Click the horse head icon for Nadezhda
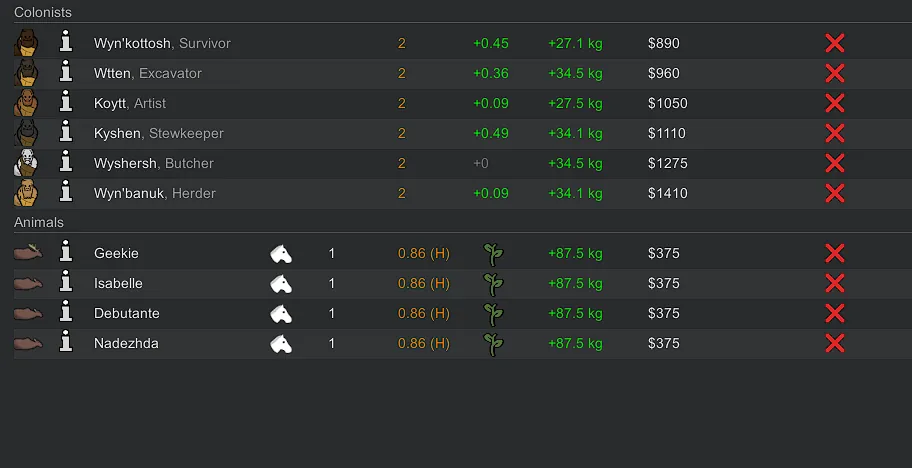The height and width of the screenshot is (468, 912). 281,344
